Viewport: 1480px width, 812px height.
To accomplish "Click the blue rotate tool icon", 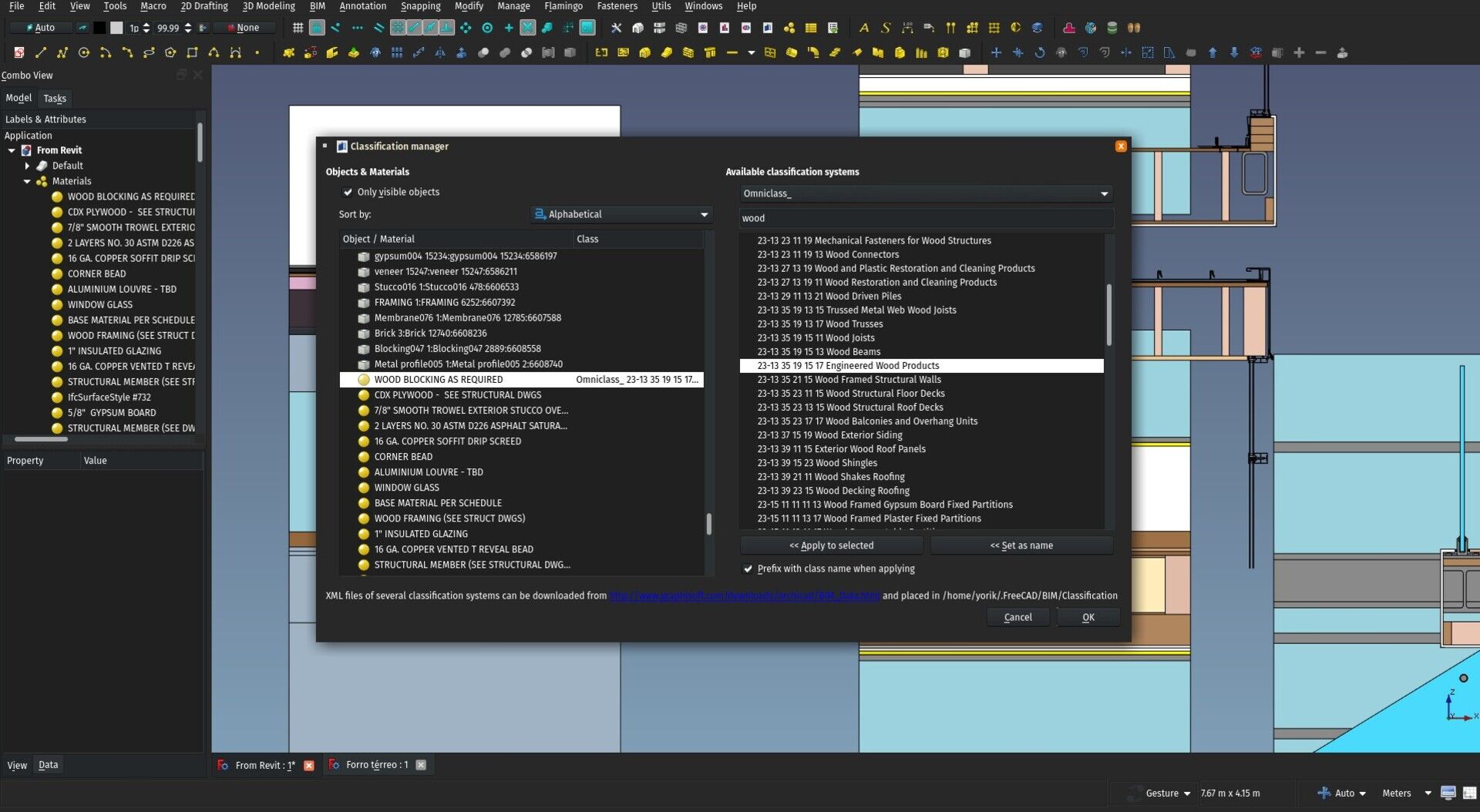I will point(1039,53).
